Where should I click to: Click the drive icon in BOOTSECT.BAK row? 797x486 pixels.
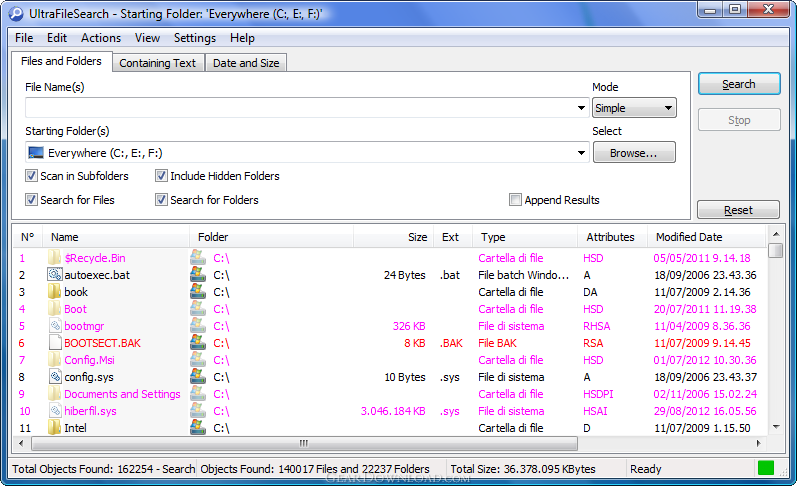[198, 343]
